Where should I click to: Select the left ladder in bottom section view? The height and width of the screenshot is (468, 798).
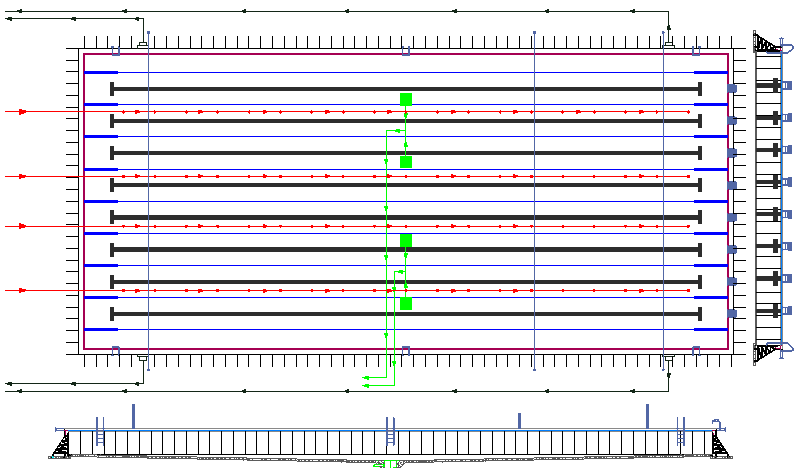pyautogui.click(x=98, y=438)
